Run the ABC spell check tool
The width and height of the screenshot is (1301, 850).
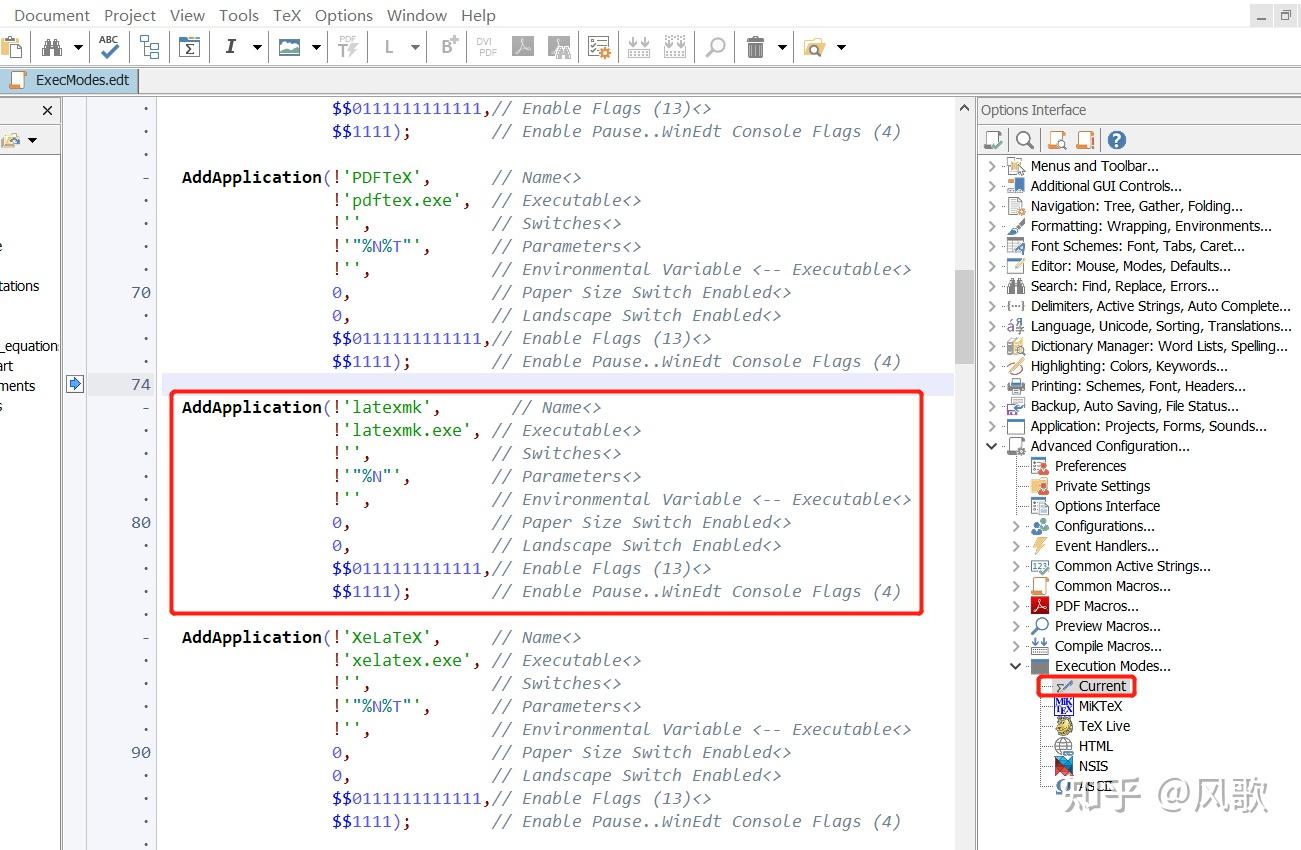click(109, 47)
